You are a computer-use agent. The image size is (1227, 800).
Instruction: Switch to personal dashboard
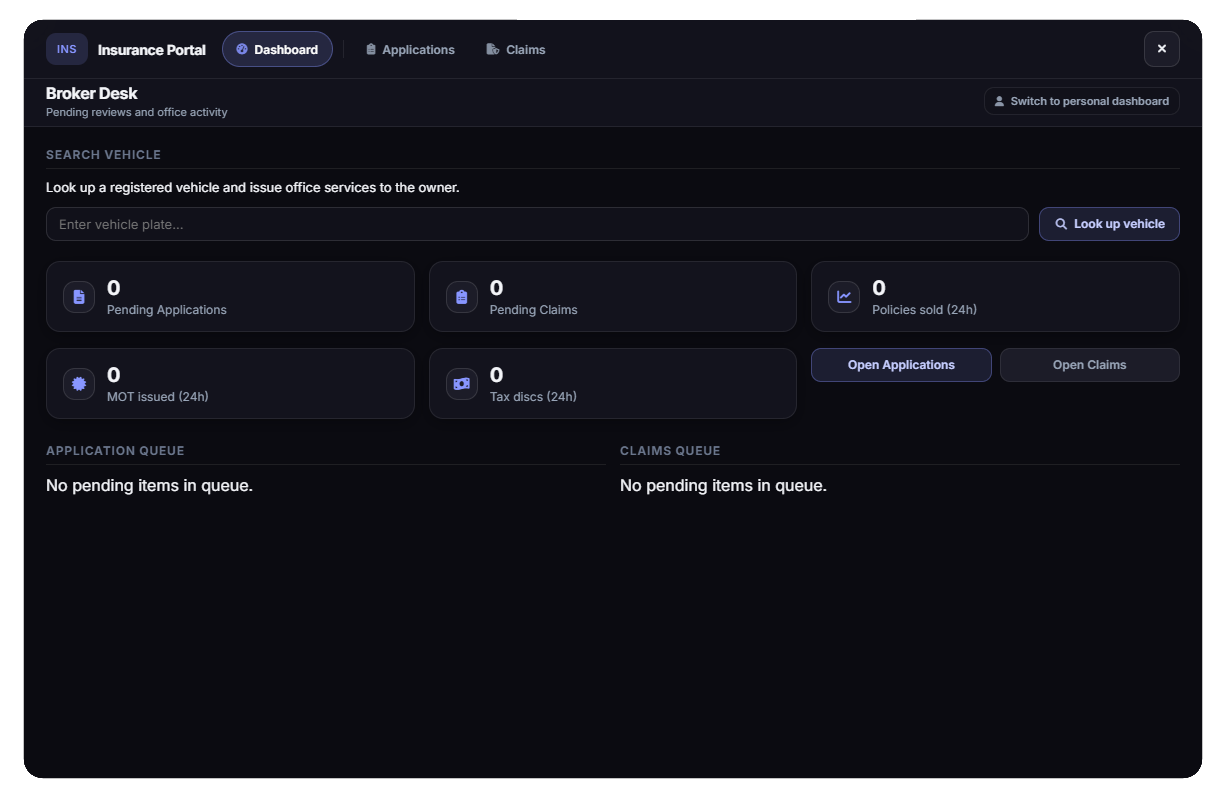1082,101
